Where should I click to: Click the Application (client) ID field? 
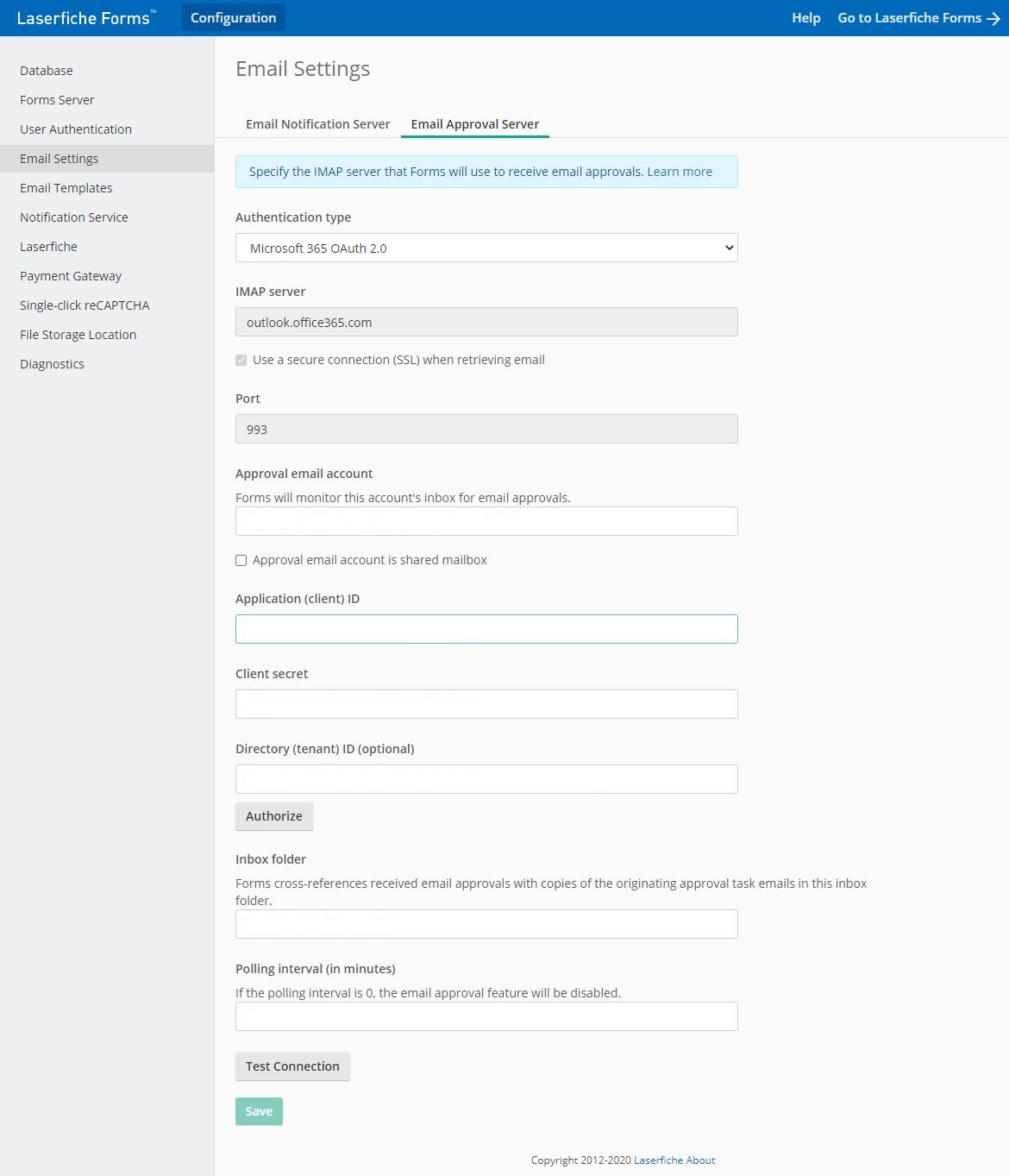(486, 628)
